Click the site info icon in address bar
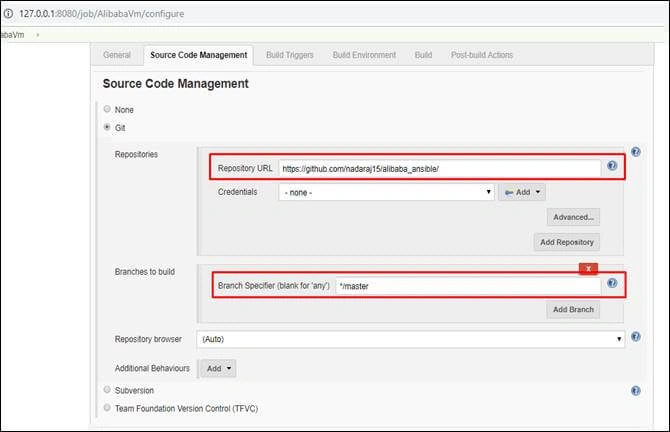This screenshot has width=670, height=432. (x=8, y=13)
